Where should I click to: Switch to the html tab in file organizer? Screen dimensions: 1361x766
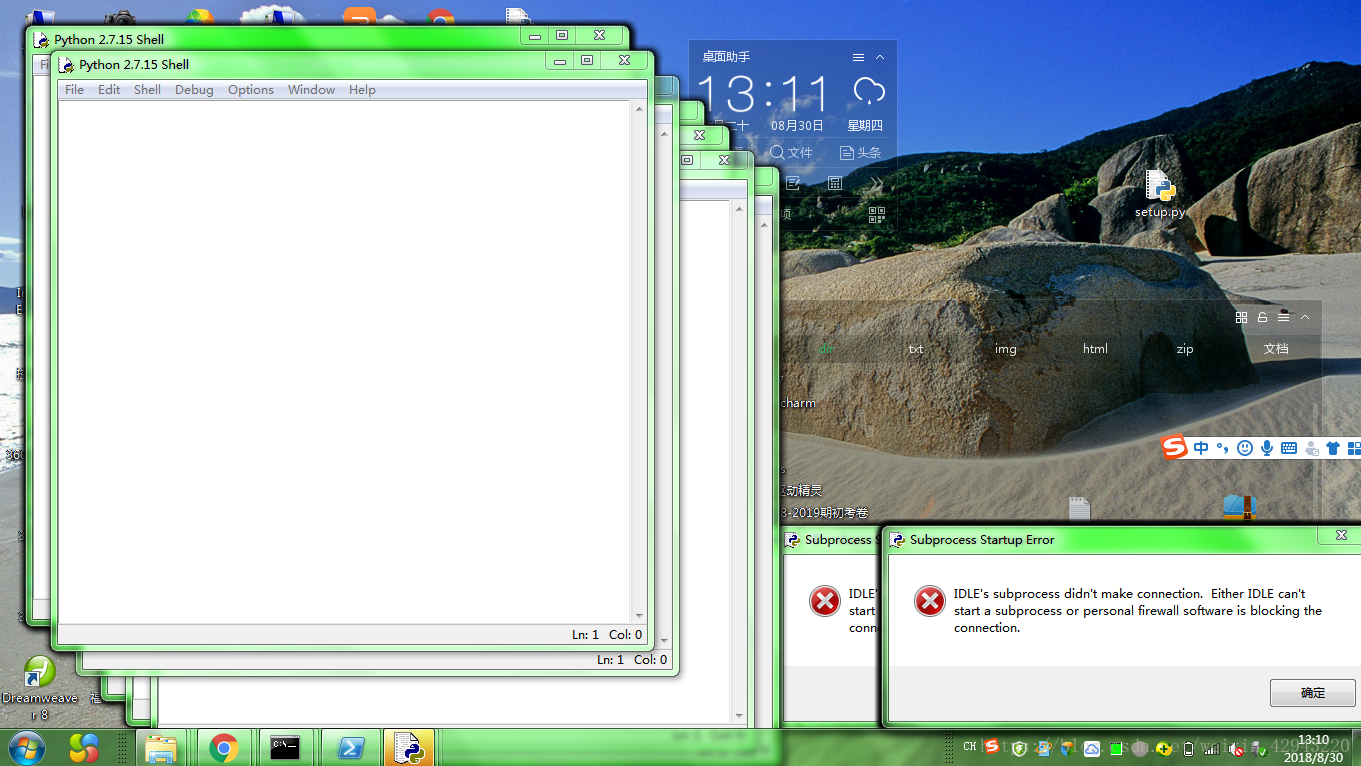[x=1095, y=349]
